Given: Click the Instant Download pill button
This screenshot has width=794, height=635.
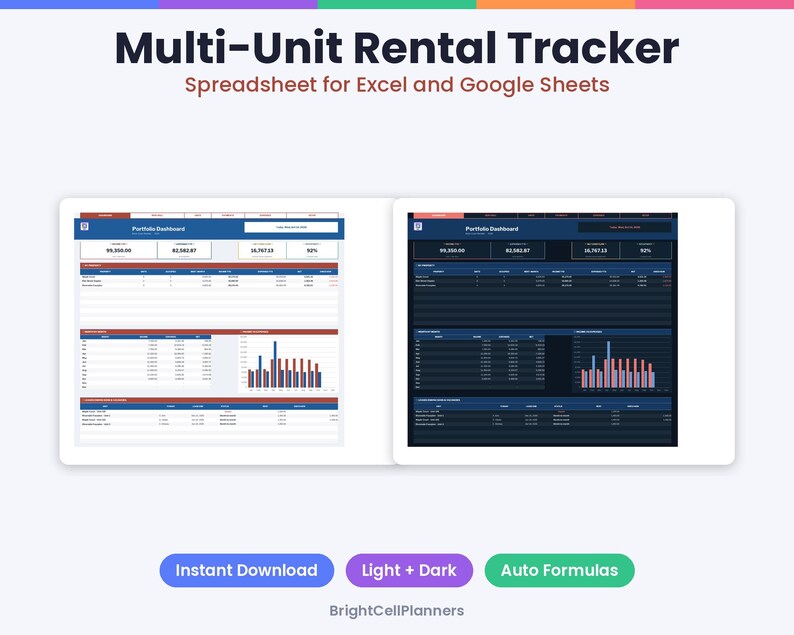Looking at the screenshot, I should coord(247,570).
